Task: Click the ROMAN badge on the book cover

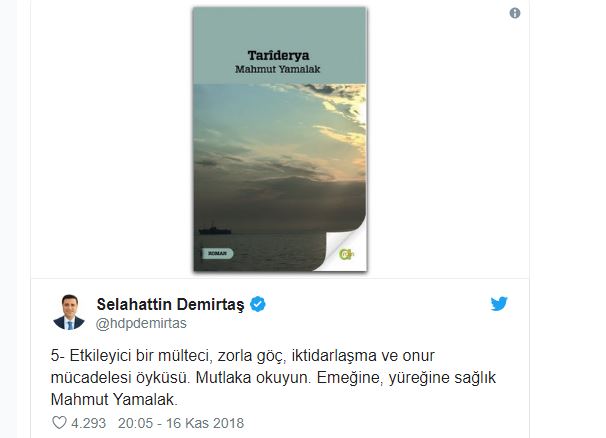Action: 218,254
